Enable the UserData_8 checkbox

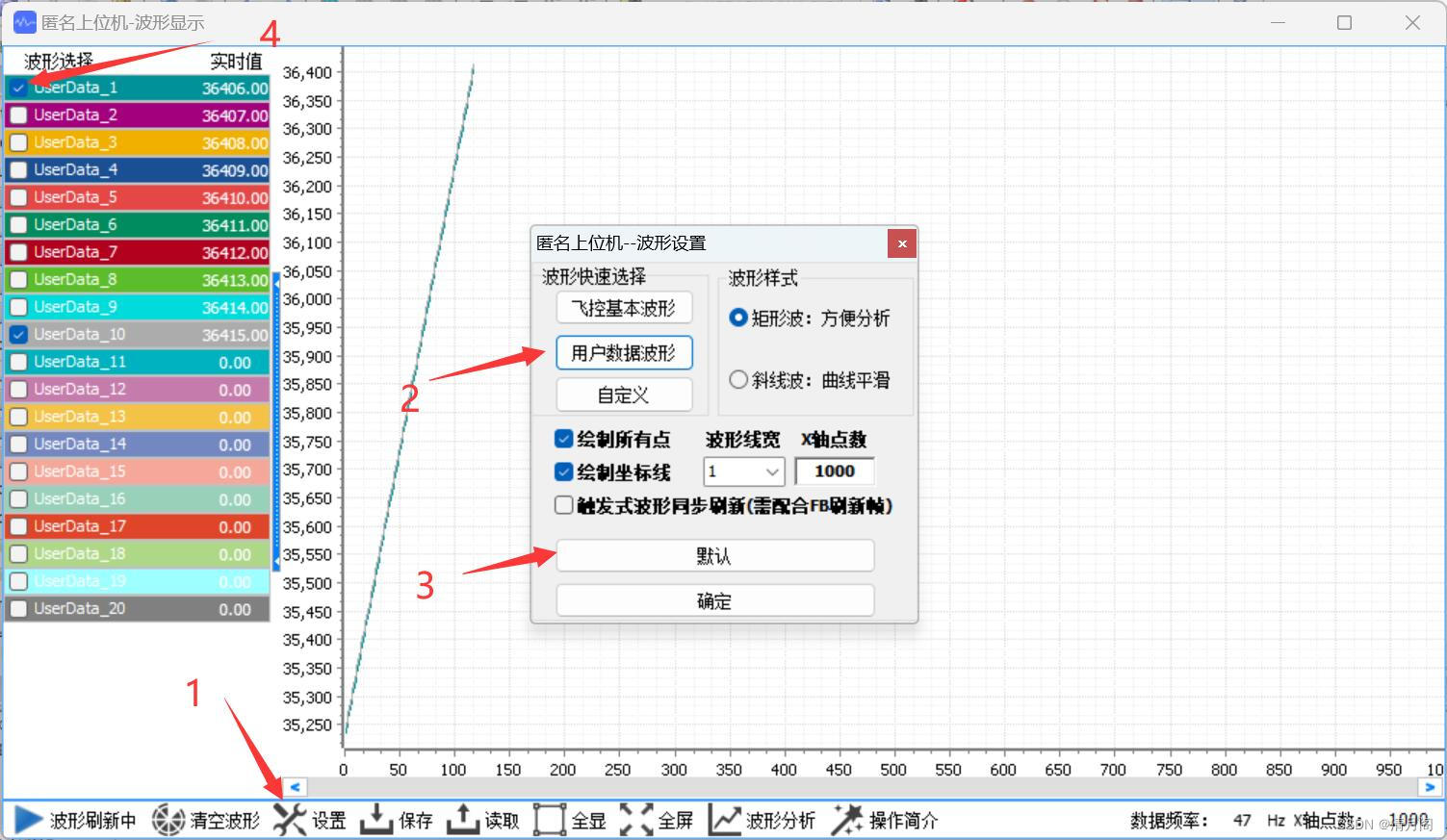(18, 280)
